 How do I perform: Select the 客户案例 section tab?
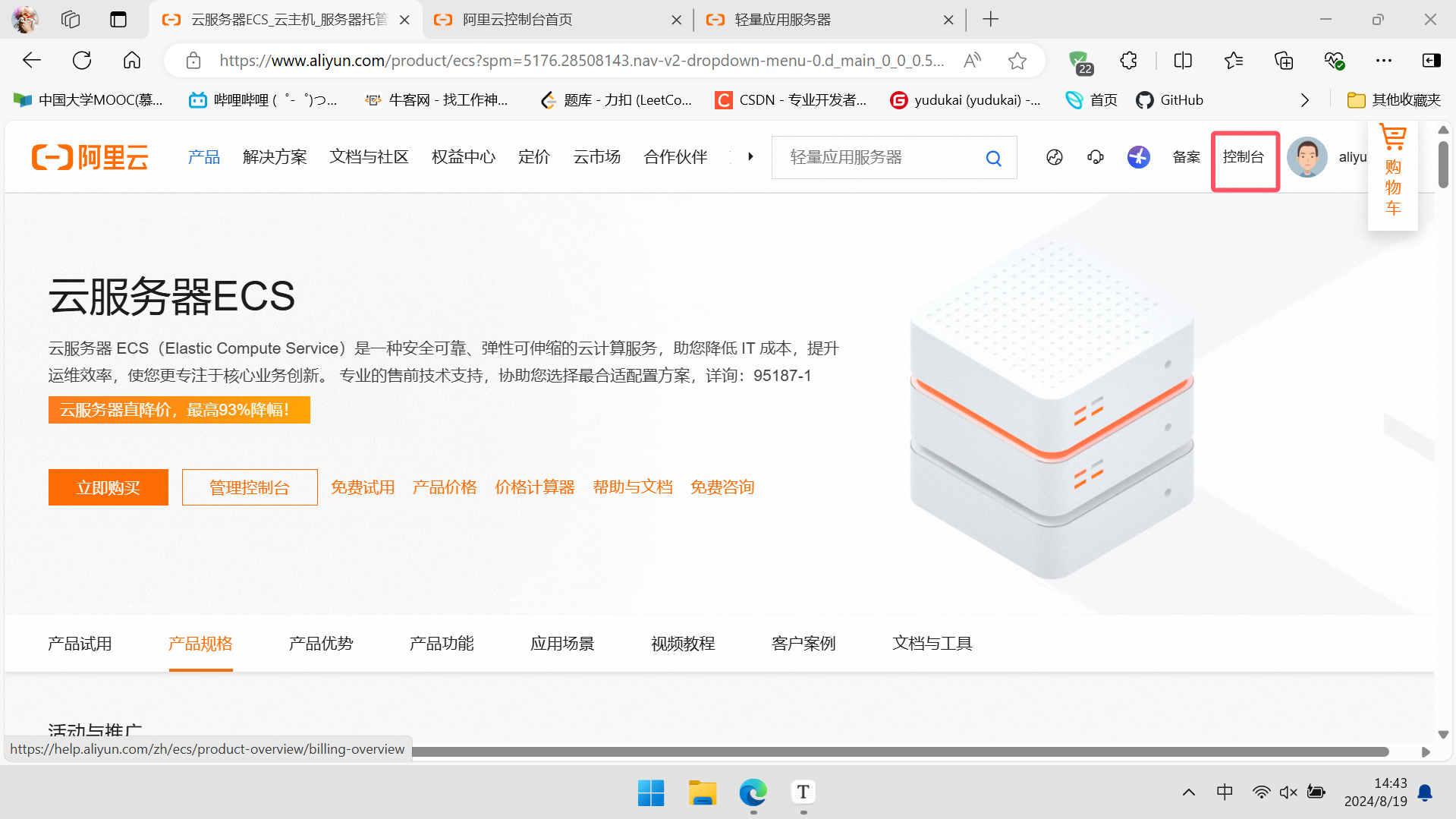point(803,644)
